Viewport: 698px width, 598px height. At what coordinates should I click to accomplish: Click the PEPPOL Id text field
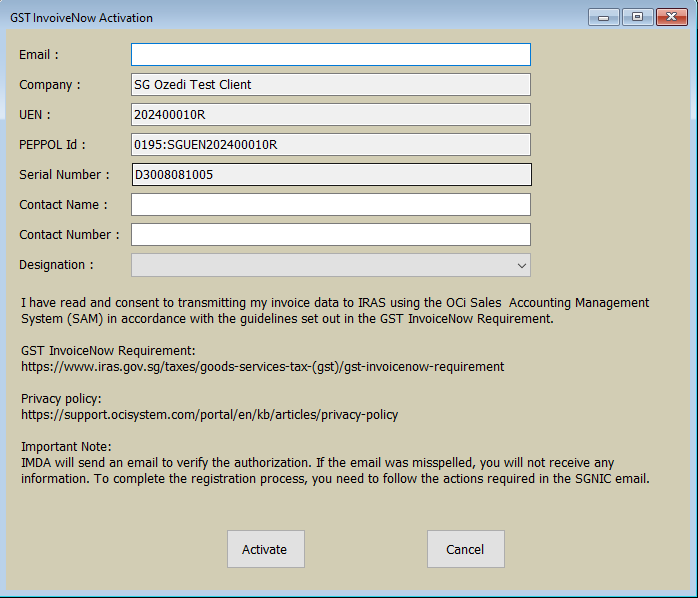(330, 145)
